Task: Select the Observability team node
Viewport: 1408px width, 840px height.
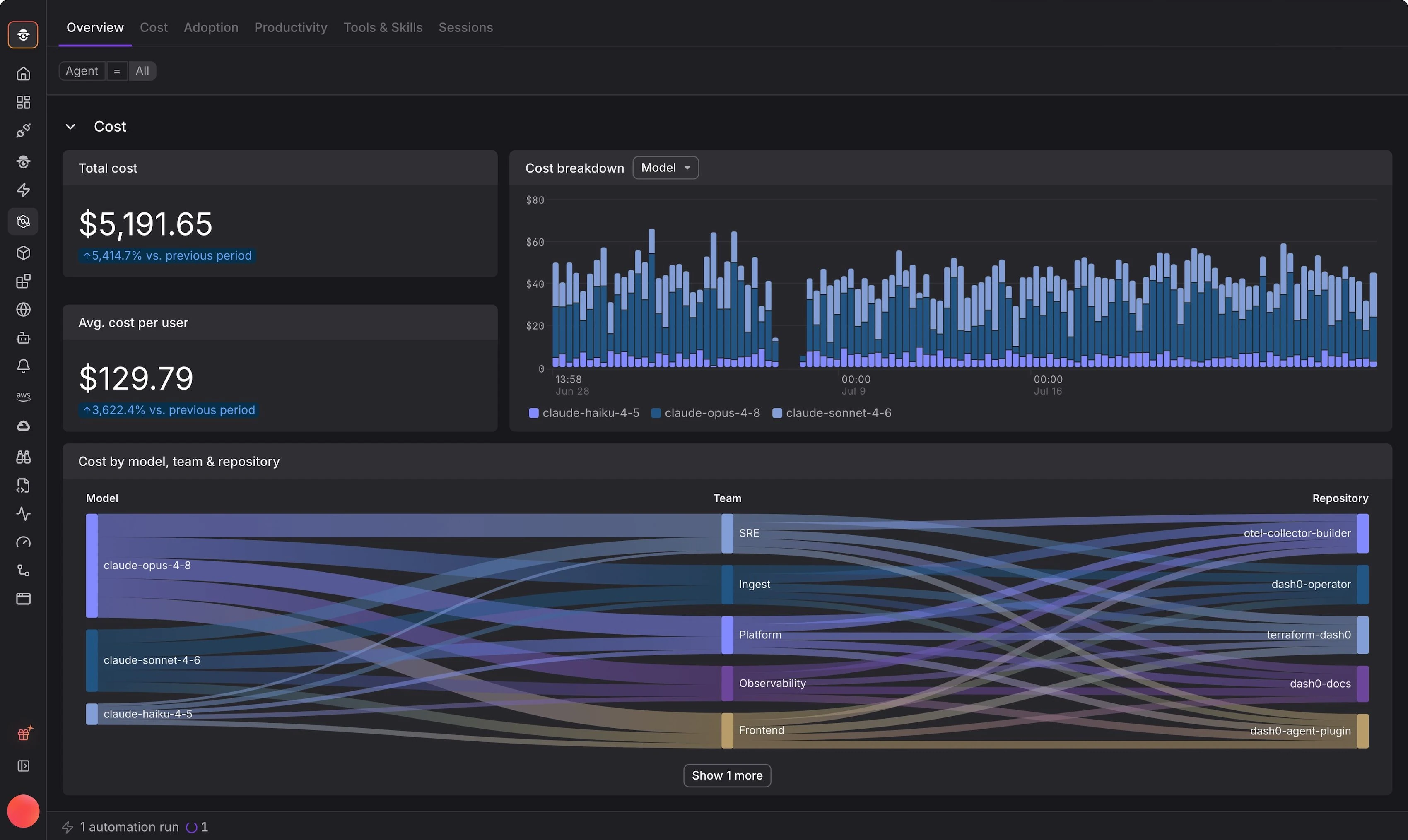Action: (727, 683)
